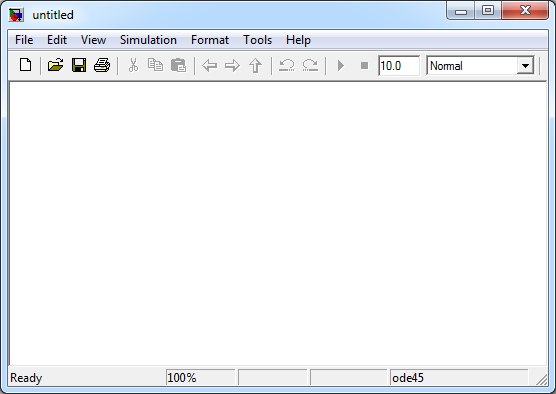
Task: Open a model with the folder icon
Action: coord(55,65)
